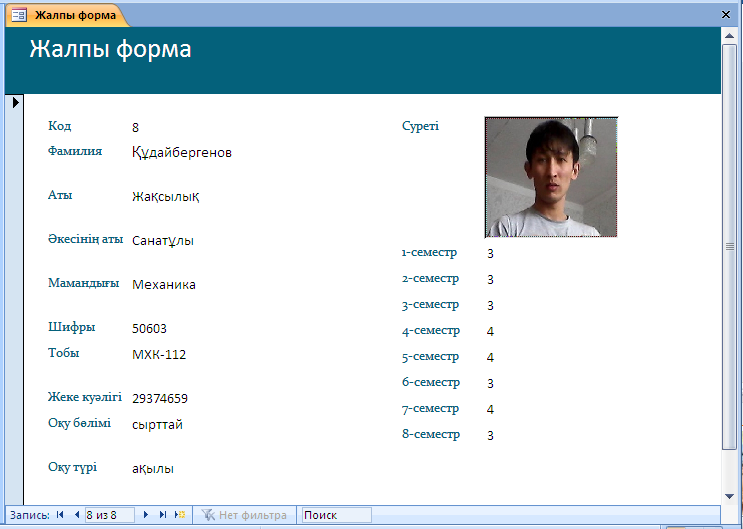
Task: Click the Әкесінің аты label
Action: pyautogui.click(x=85, y=239)
